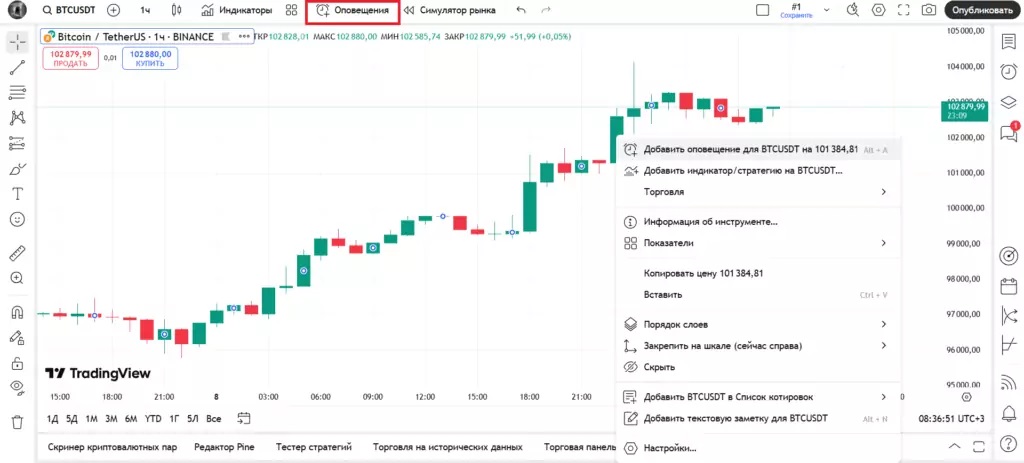Open the Fibonacci retracement tools
The width and height of the screenshot is (1024, 463).
18,92
